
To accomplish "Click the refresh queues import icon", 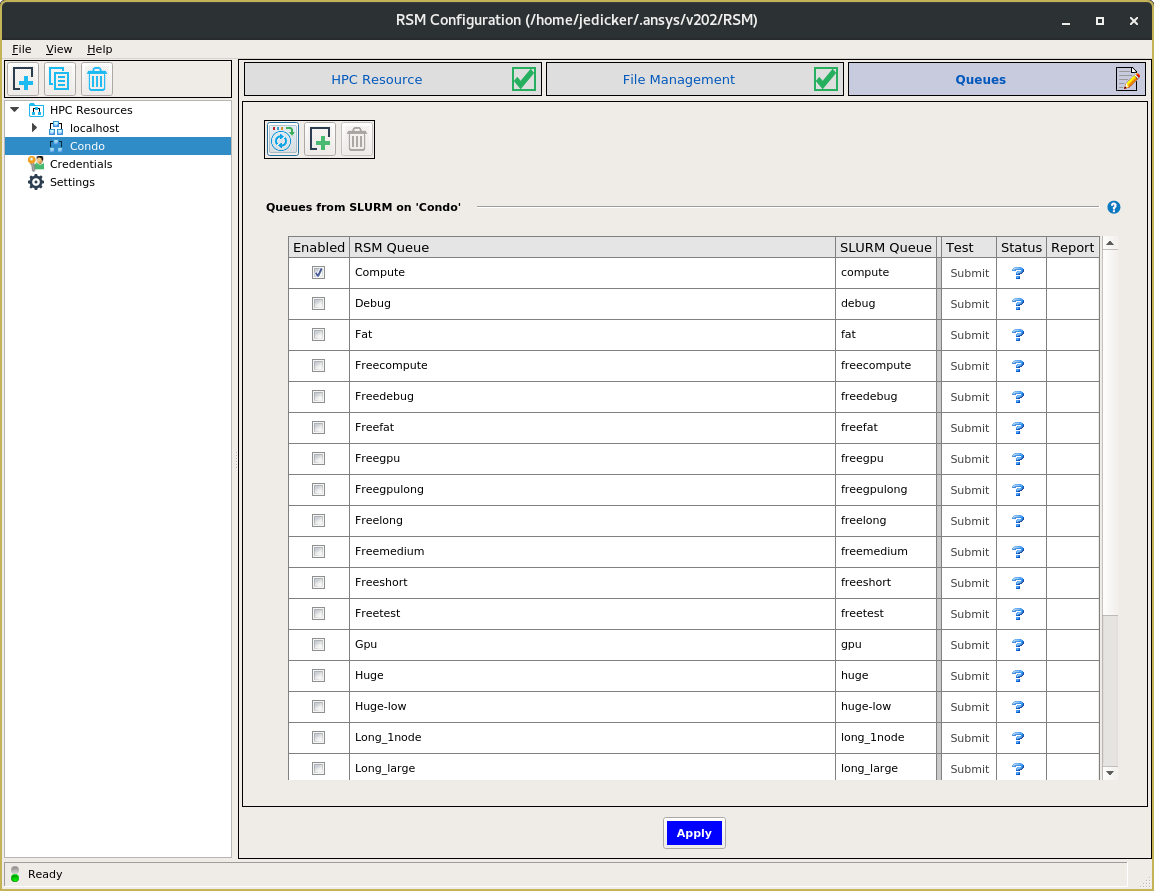I will (x=282, y=139).
